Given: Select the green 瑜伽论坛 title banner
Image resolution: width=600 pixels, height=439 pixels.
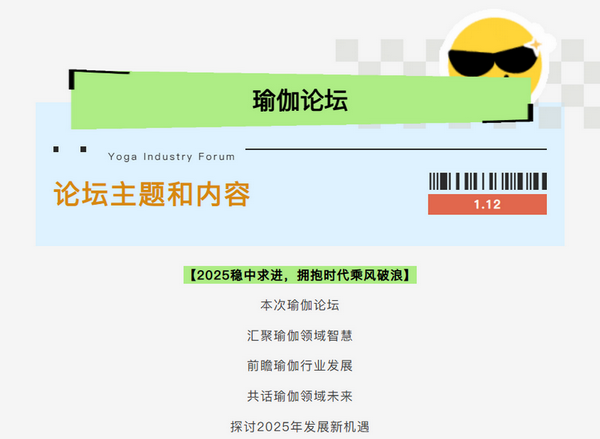Looking at the screenshot, I should 300,101.
